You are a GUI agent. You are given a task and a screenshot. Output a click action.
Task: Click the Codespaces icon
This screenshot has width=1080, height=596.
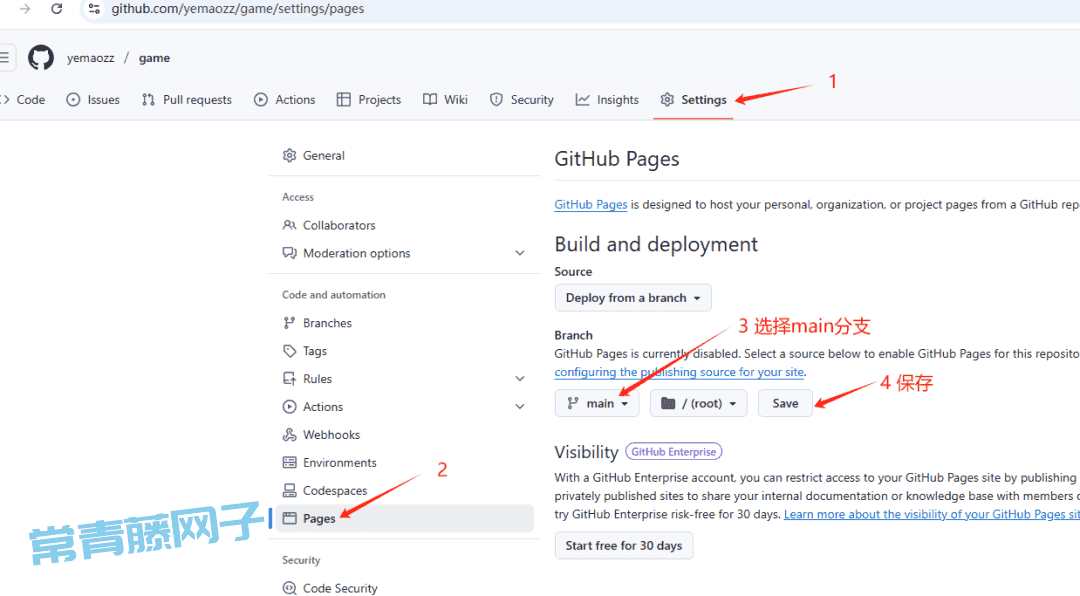(289, 491)
